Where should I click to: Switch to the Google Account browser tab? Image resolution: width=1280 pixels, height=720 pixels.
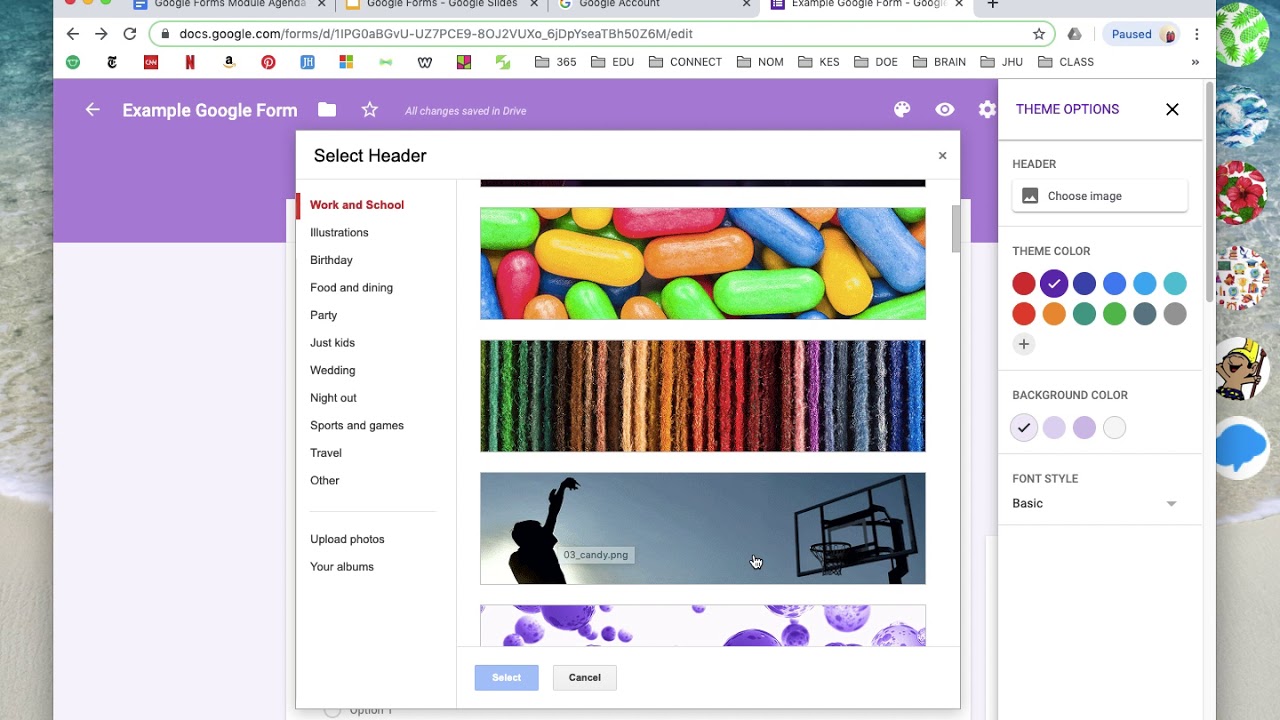point(655,5)
